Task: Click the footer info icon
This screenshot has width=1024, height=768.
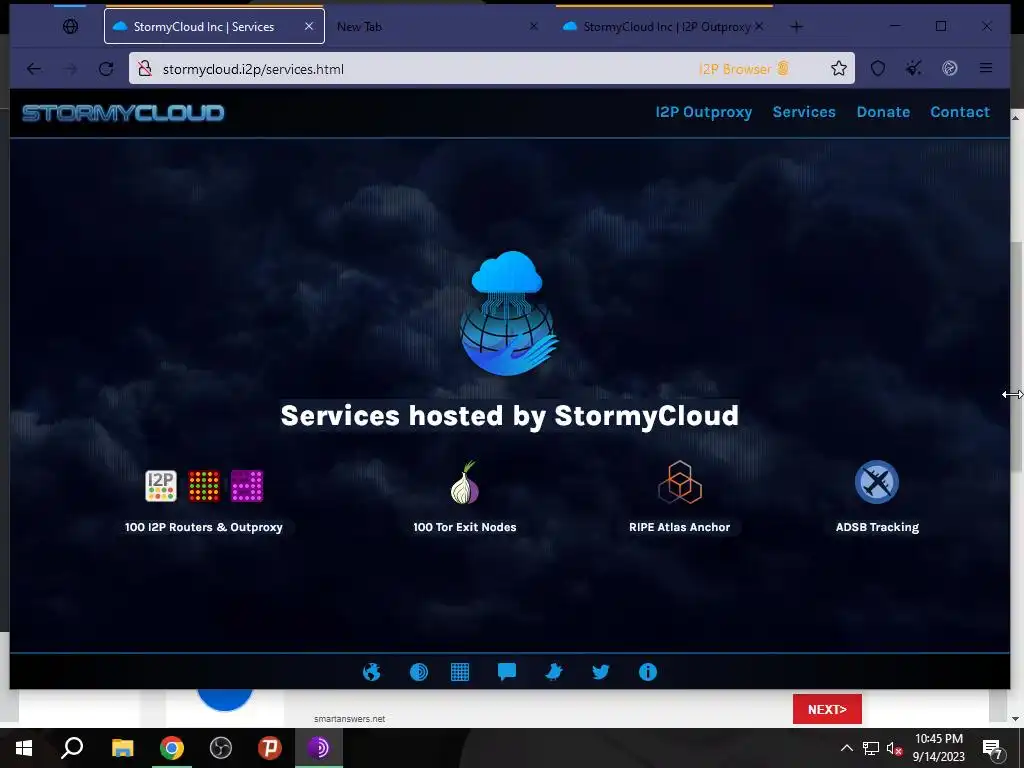Action: 648,672
